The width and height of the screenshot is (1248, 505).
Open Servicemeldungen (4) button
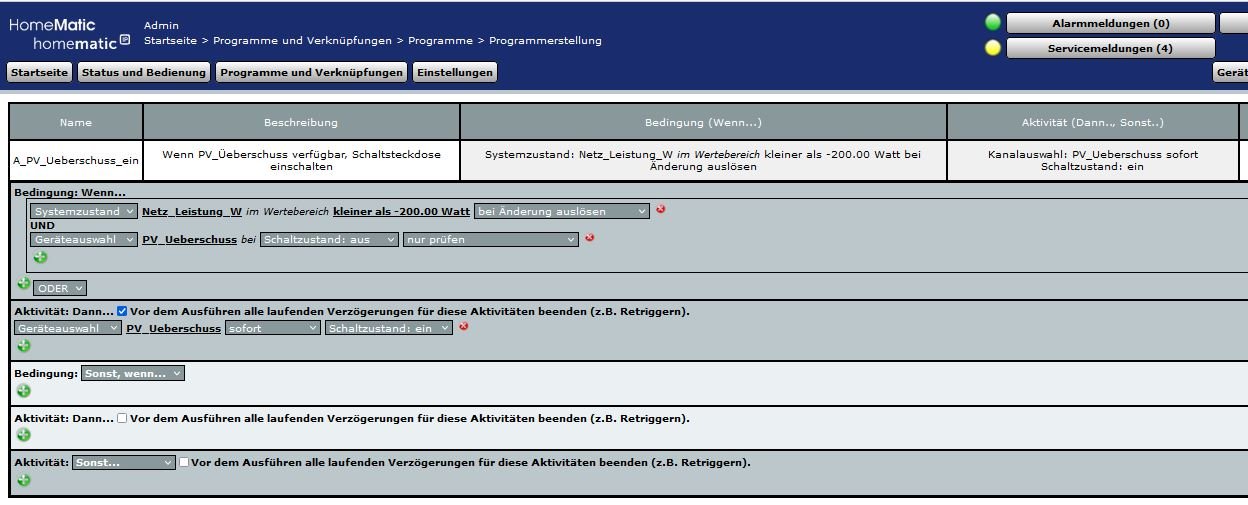tap(1109, 48)
